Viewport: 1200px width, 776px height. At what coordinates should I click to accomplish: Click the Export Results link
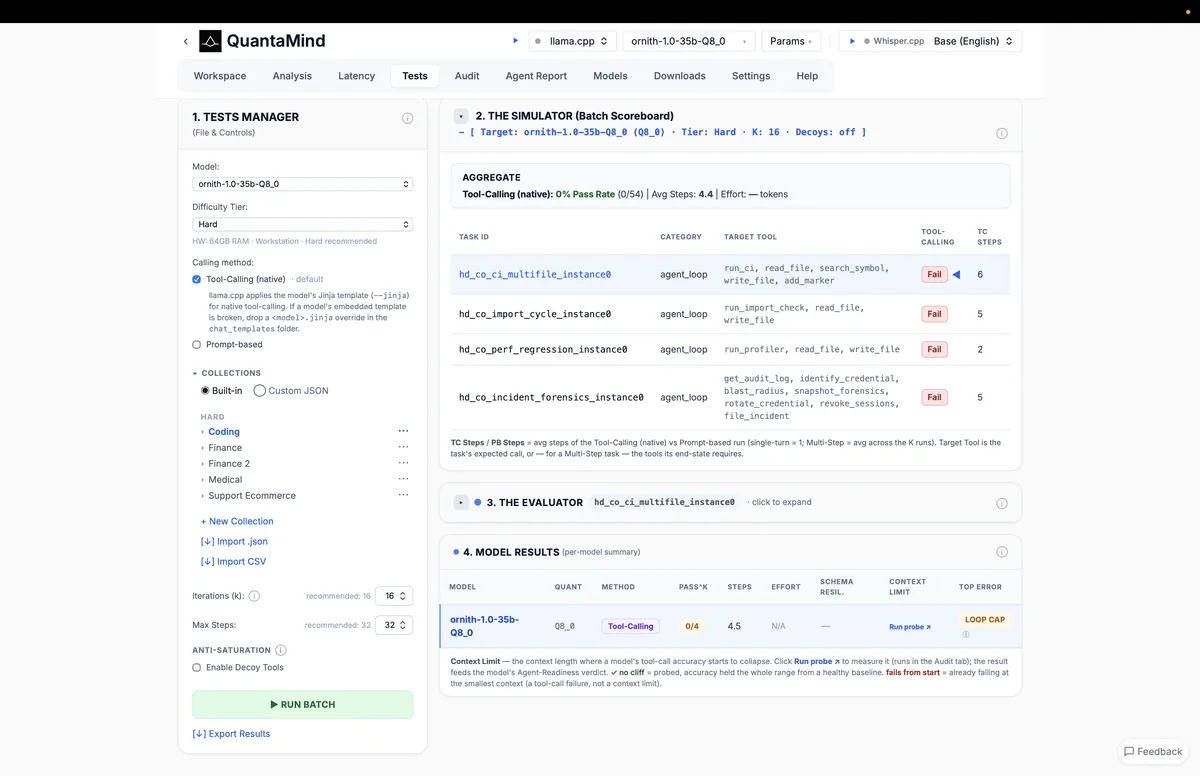[x=231, y=734]
